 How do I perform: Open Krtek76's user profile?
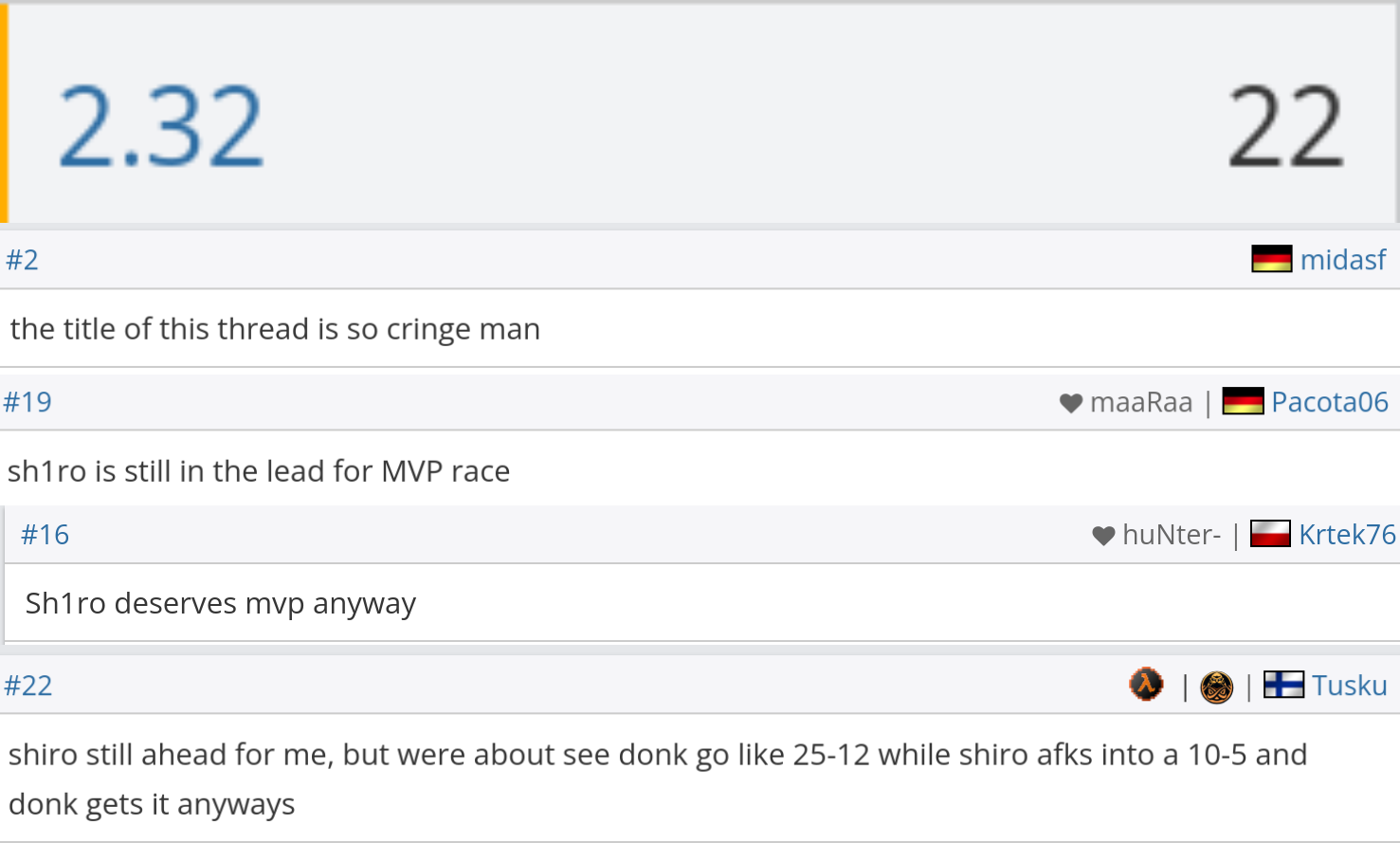pyautogui.click(x=1347, y=534)
